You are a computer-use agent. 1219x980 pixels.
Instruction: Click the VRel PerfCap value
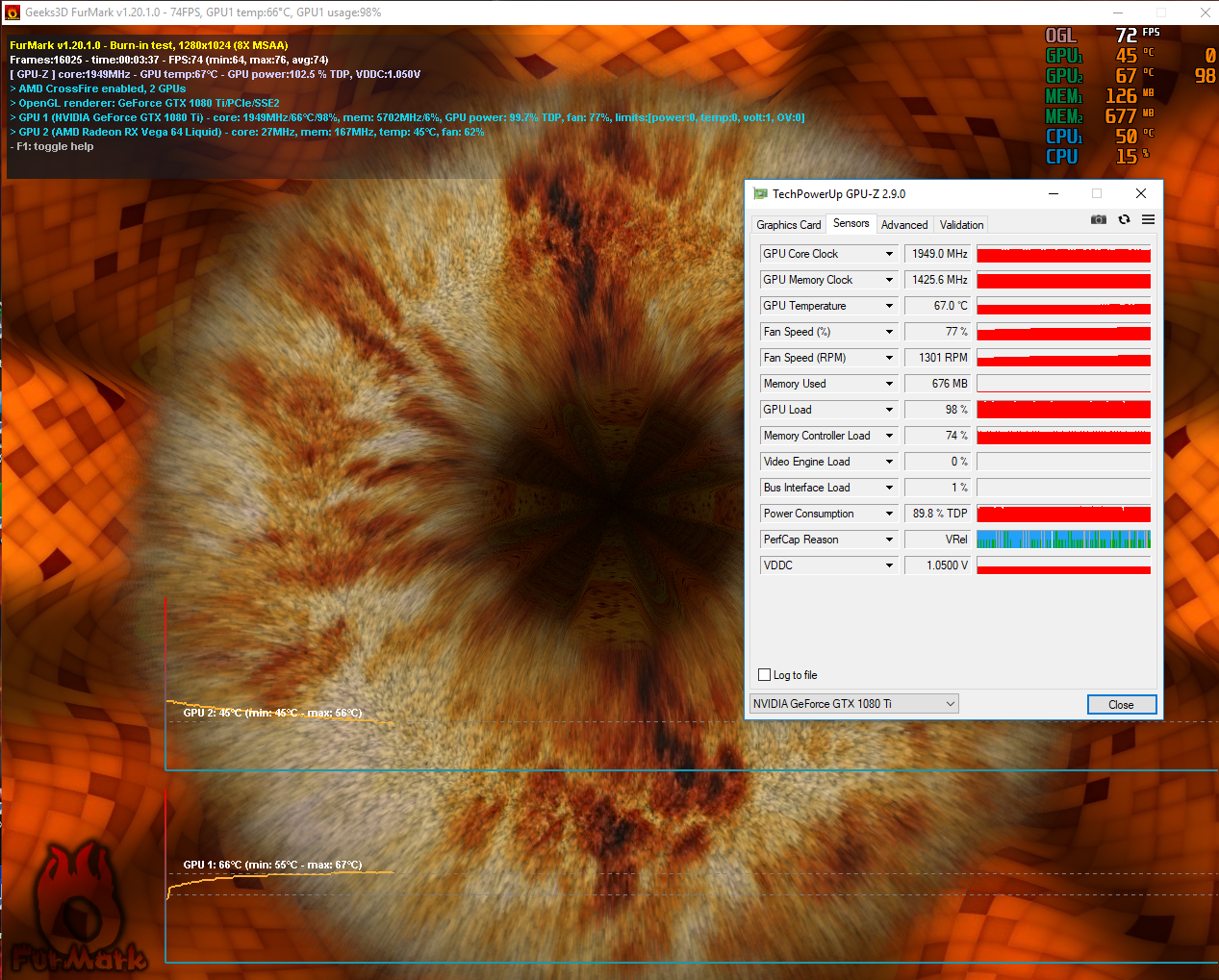tap(937, 540)
